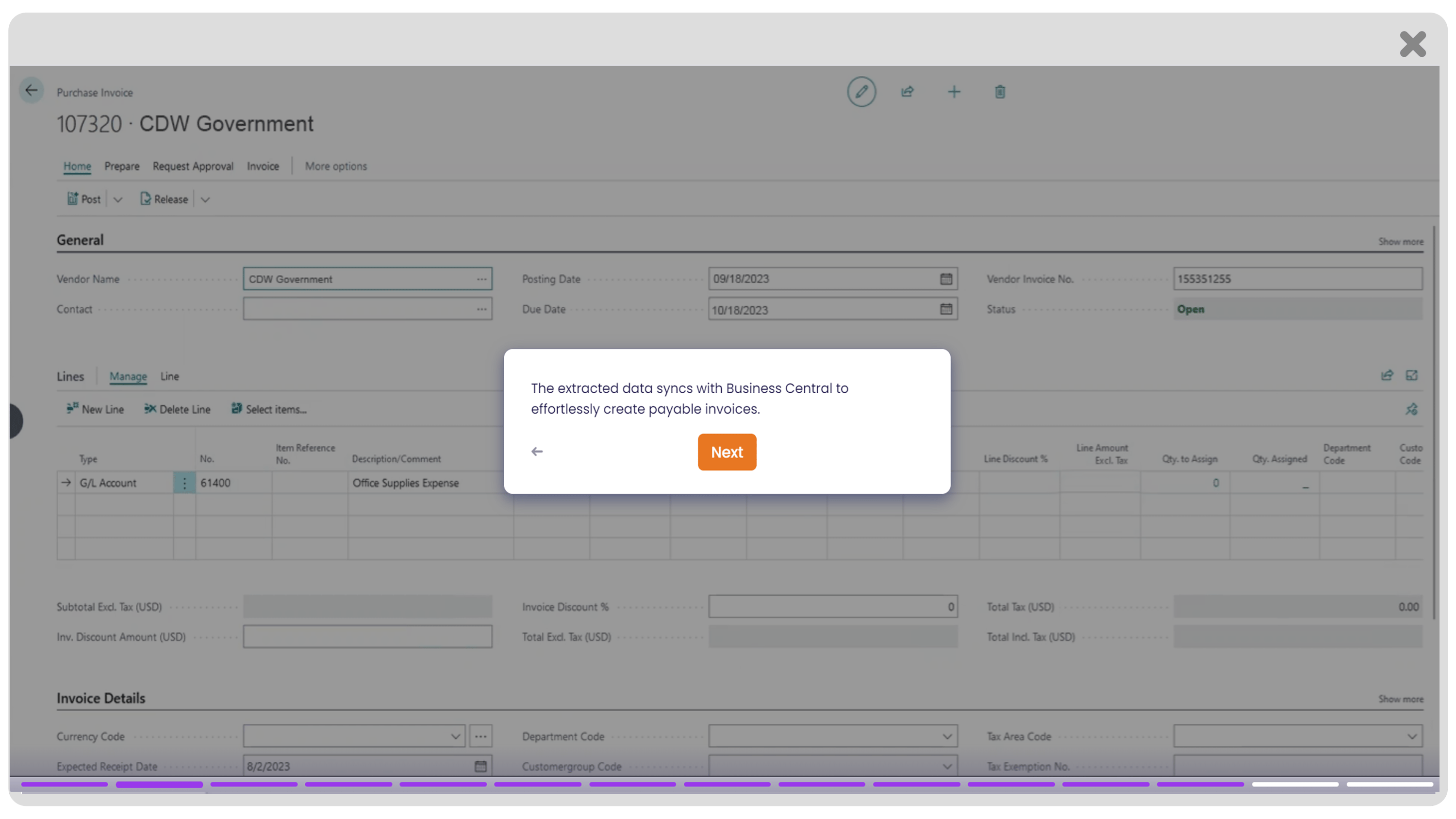Expand the Currency Code dropdown
This screenshot has height=819, width=1456.
[x=456, y=736]
